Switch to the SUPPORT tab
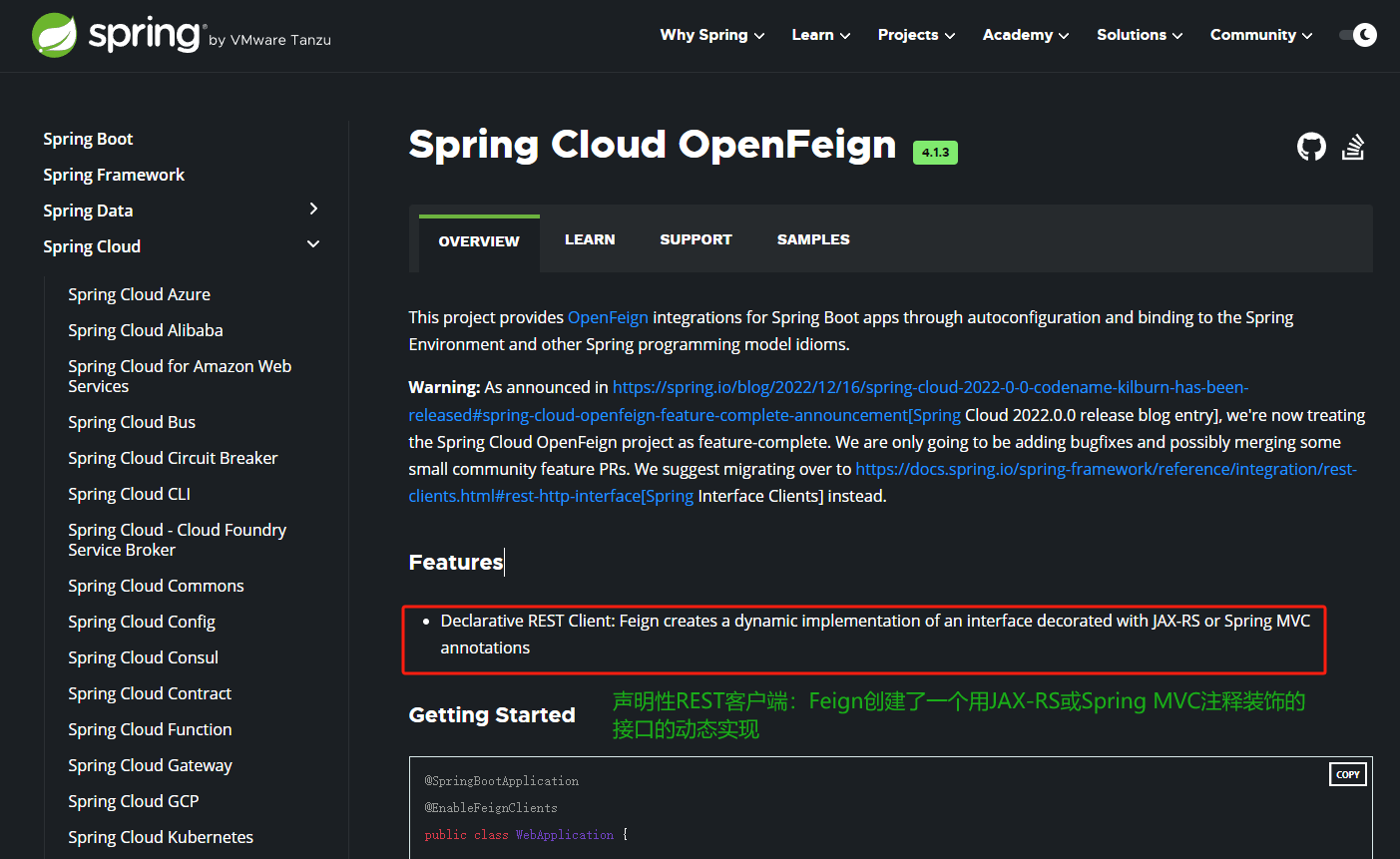1400x859 pixels. point(696,239)
